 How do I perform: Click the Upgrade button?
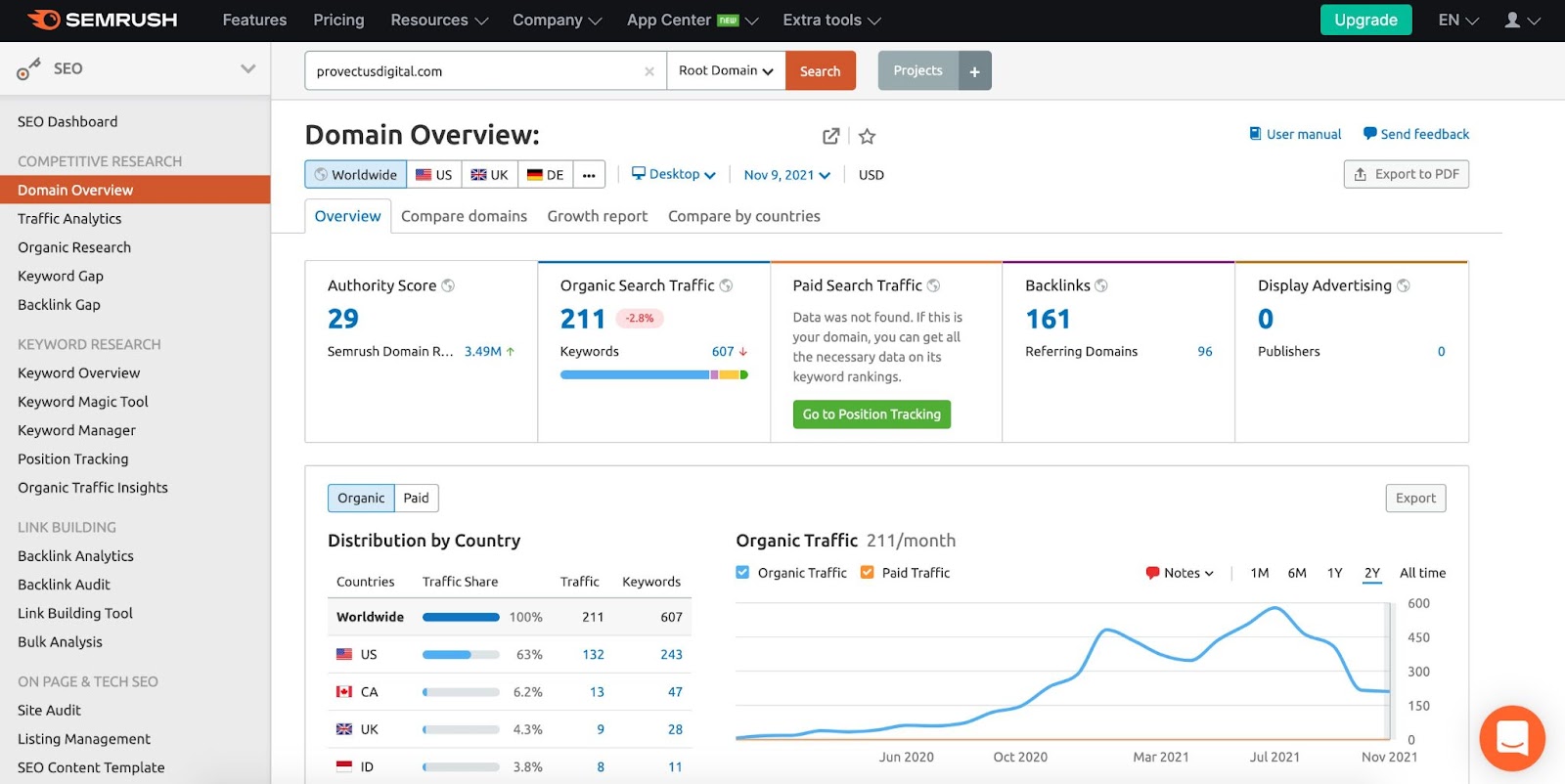pyautogui.click(x=1365, y=20)
